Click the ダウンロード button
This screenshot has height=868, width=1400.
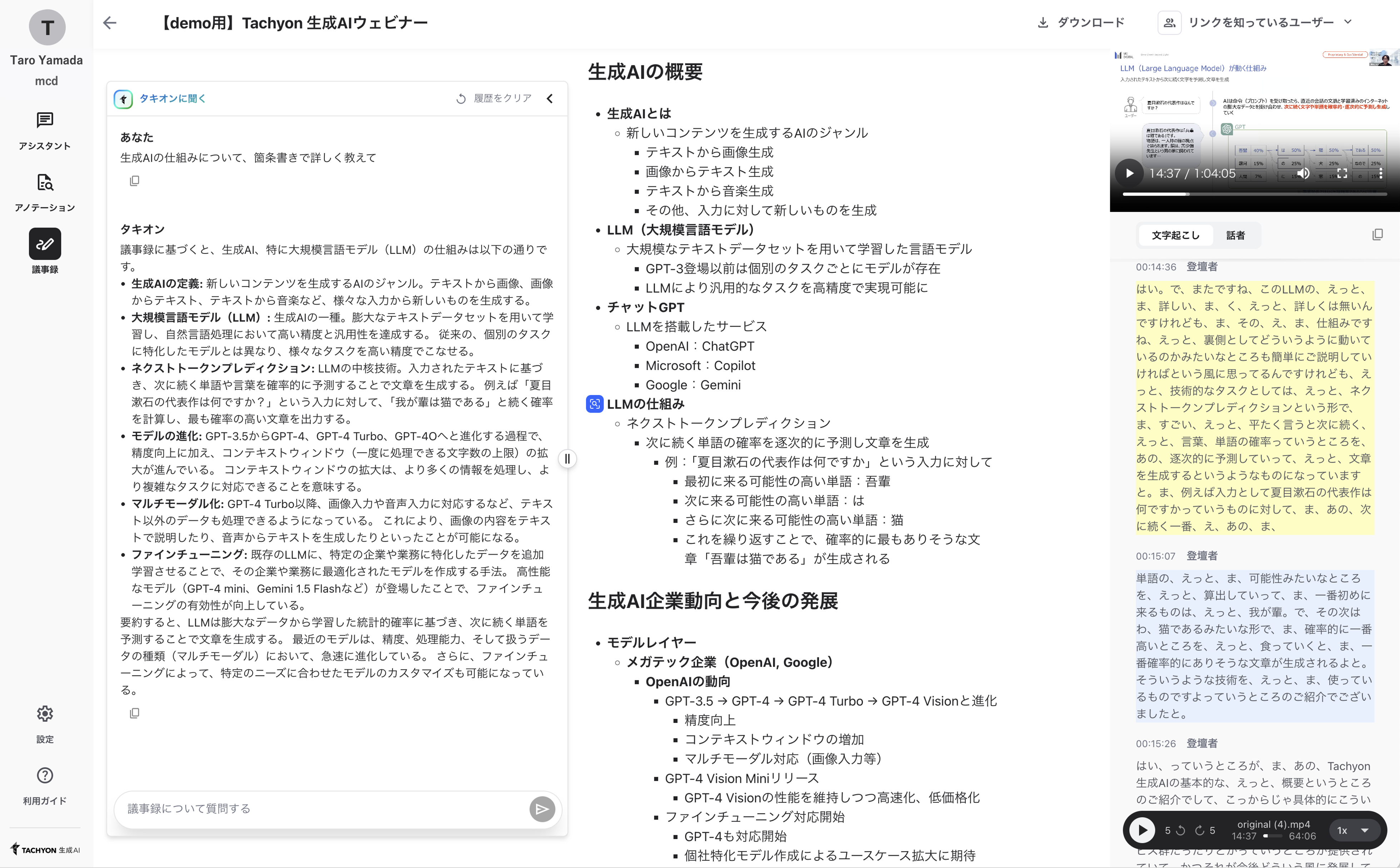tap(1081, 23)
